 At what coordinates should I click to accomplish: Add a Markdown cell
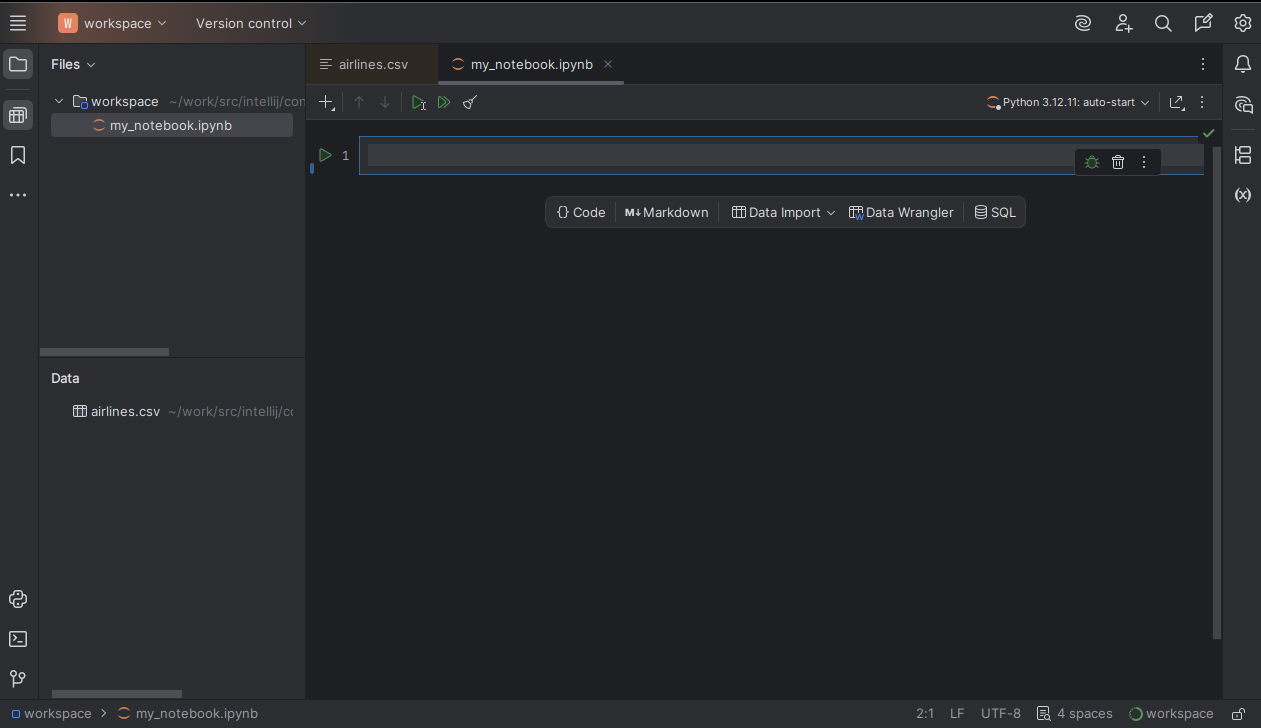point(666,212)
